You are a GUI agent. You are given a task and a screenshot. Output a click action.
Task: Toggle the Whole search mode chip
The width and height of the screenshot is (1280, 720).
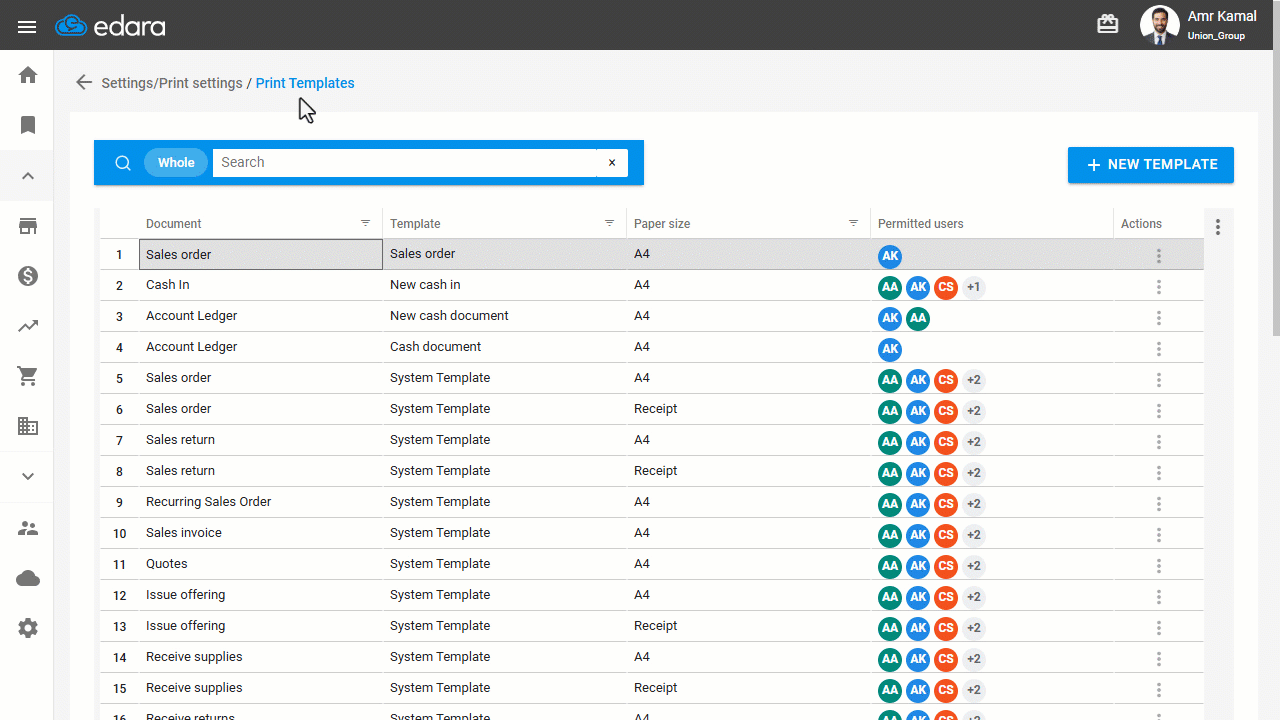point(176,163)
